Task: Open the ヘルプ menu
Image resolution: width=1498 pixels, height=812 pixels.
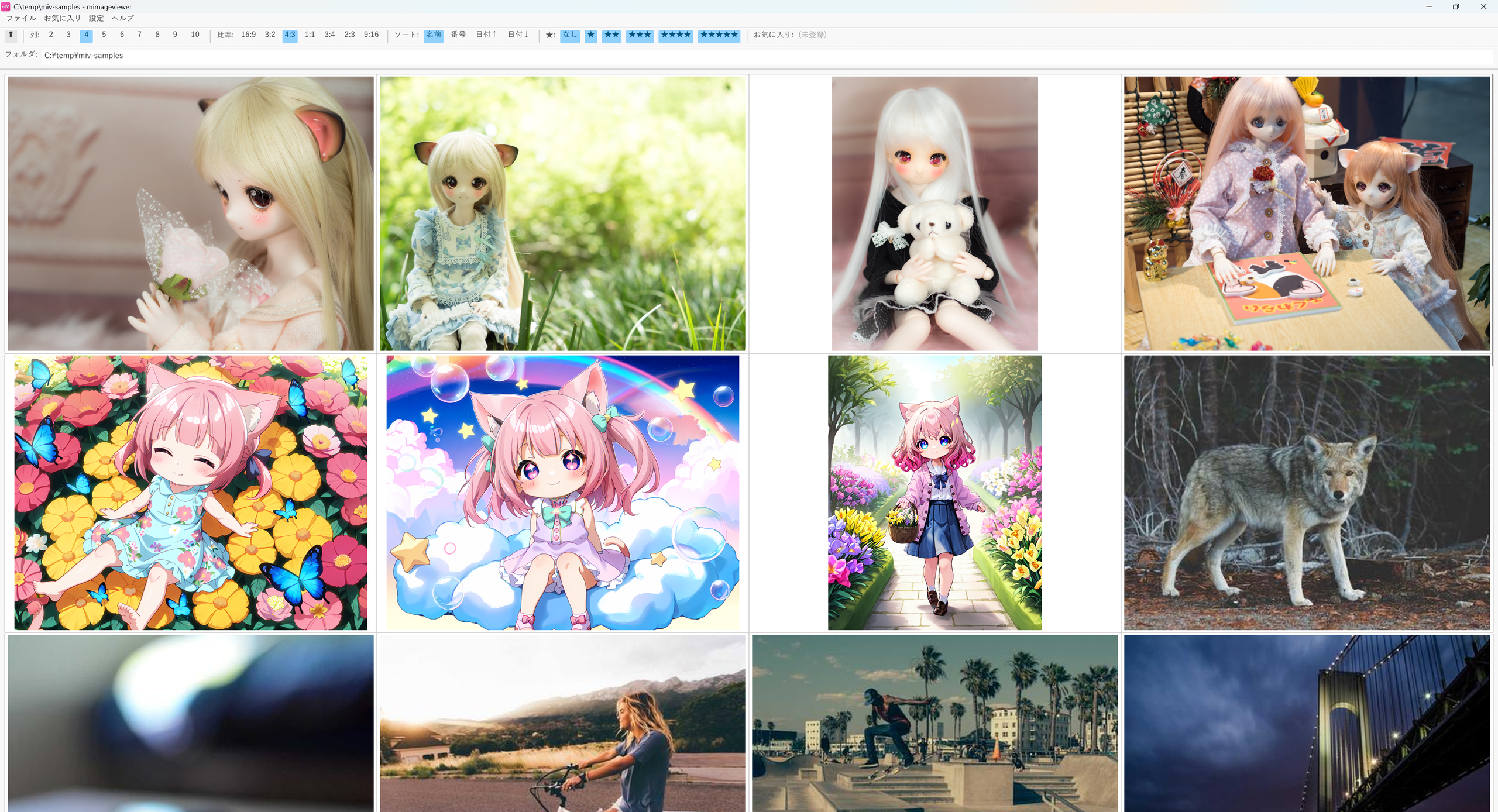Action: (122, 18)
